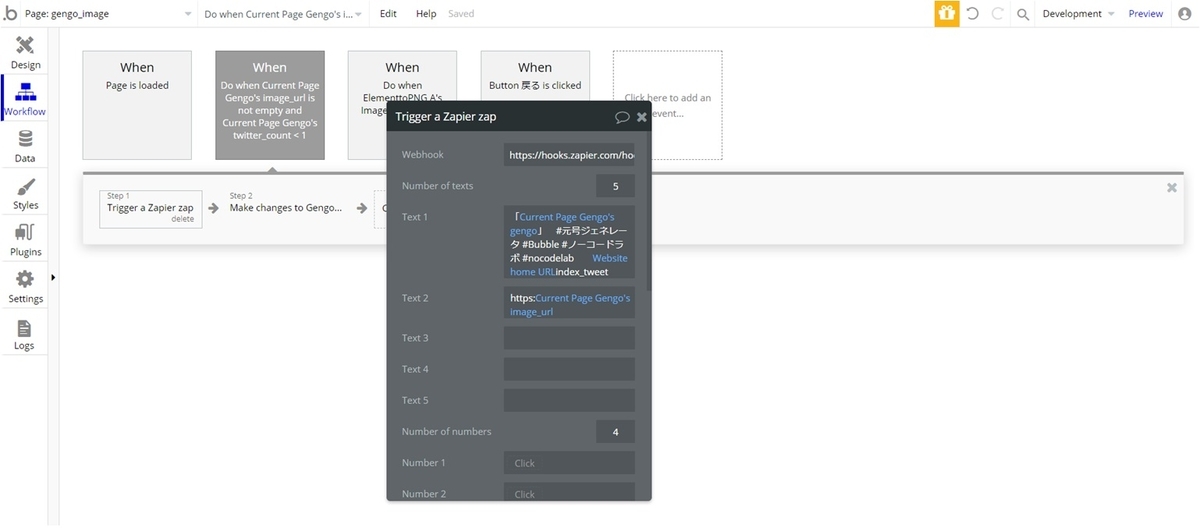Select the image_url not empty event
The image size is (1200, 528).
270,105
